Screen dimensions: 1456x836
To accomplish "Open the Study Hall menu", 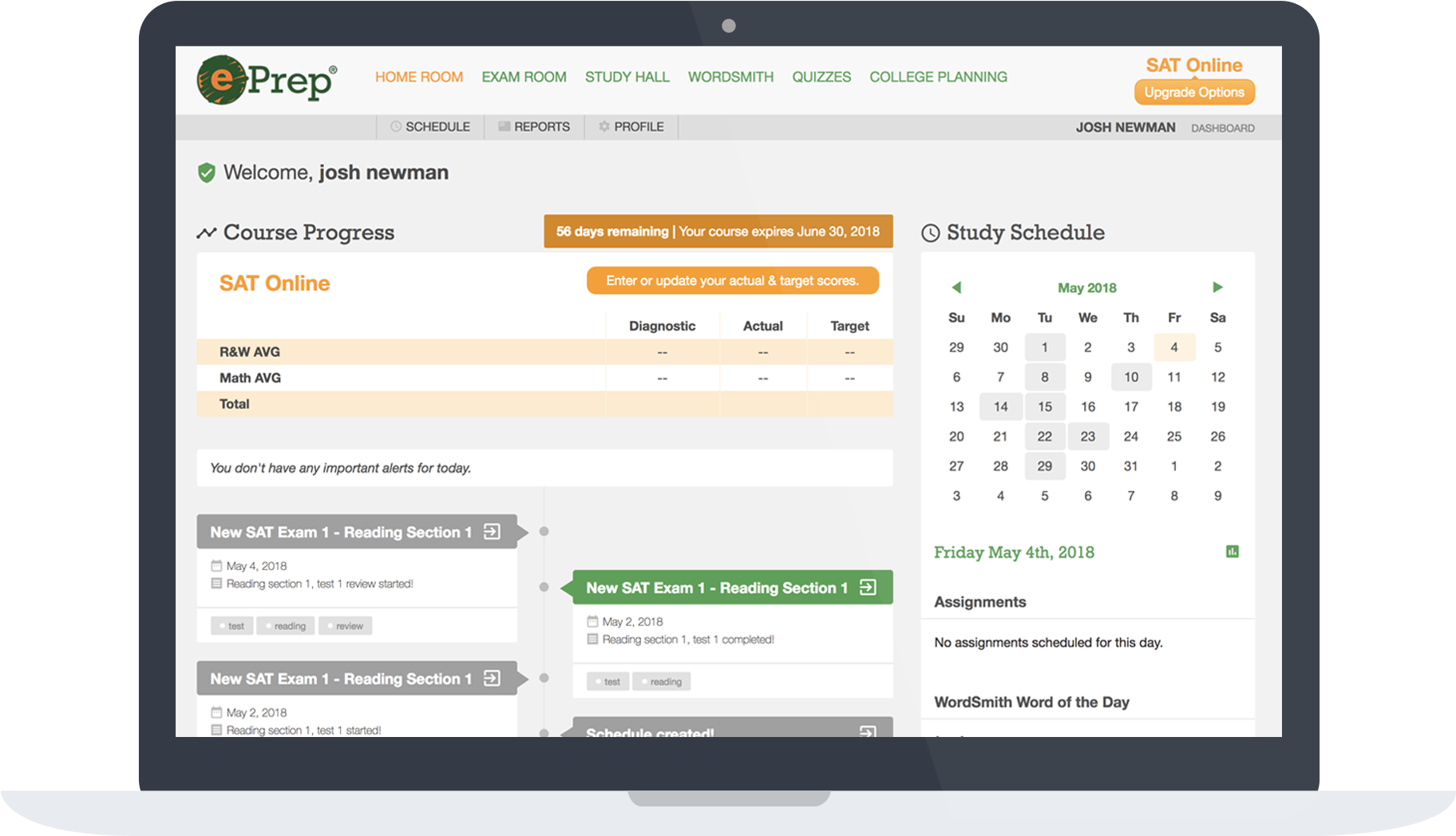I will click(627, 77).
